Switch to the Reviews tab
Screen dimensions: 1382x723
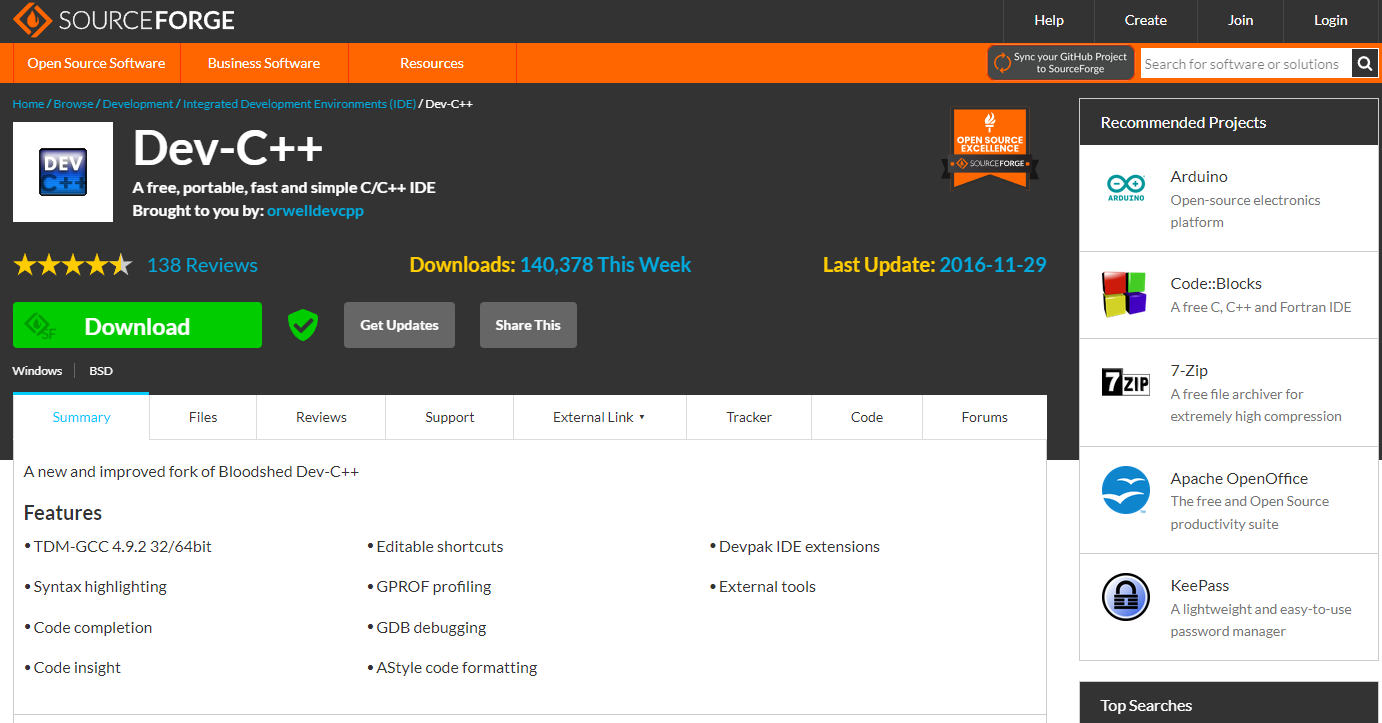[x=321, y=417]
